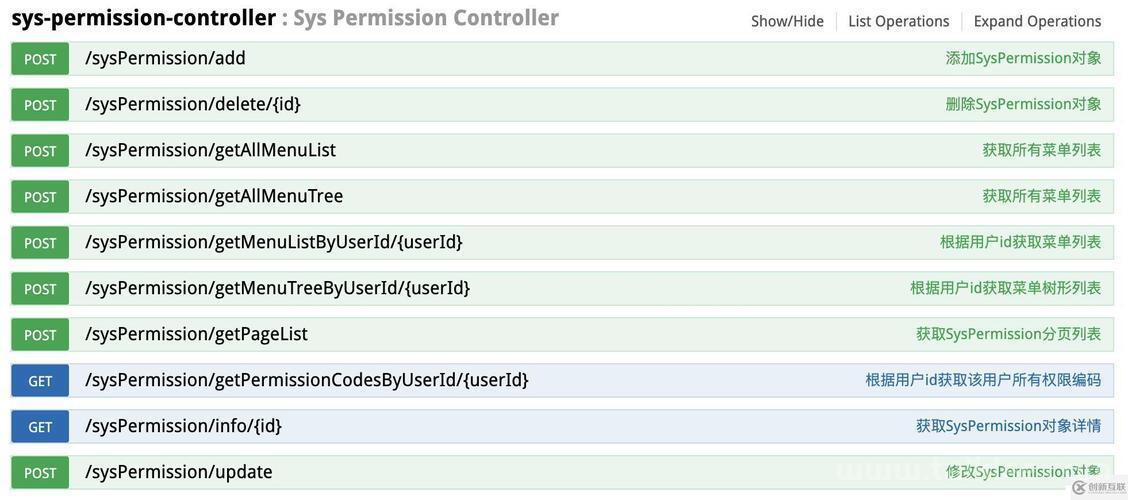Open /sysPermission/add endpoint path
The image size is (1128, 500).
(165, 58)
